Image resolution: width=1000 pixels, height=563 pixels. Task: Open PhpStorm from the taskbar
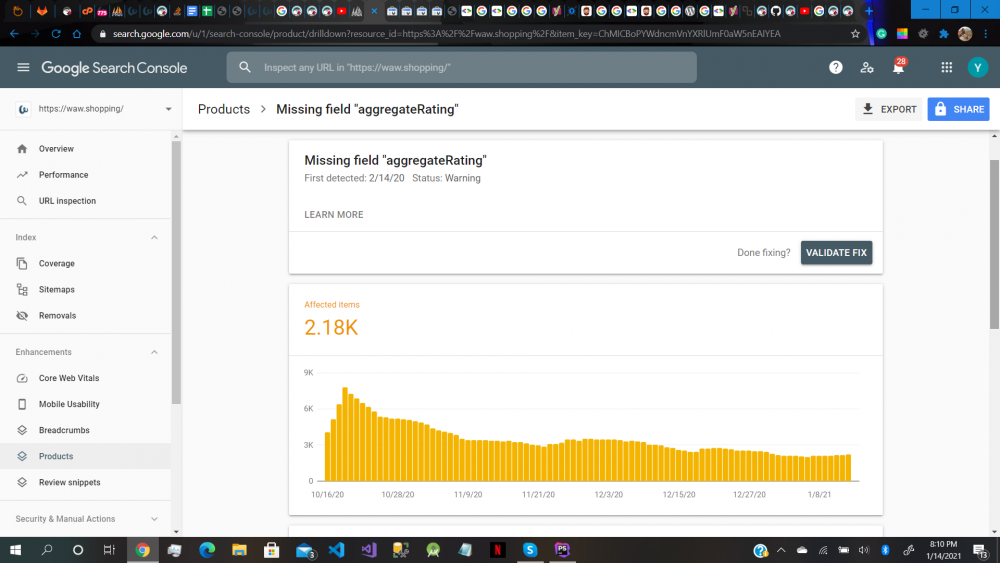(562, 550)
